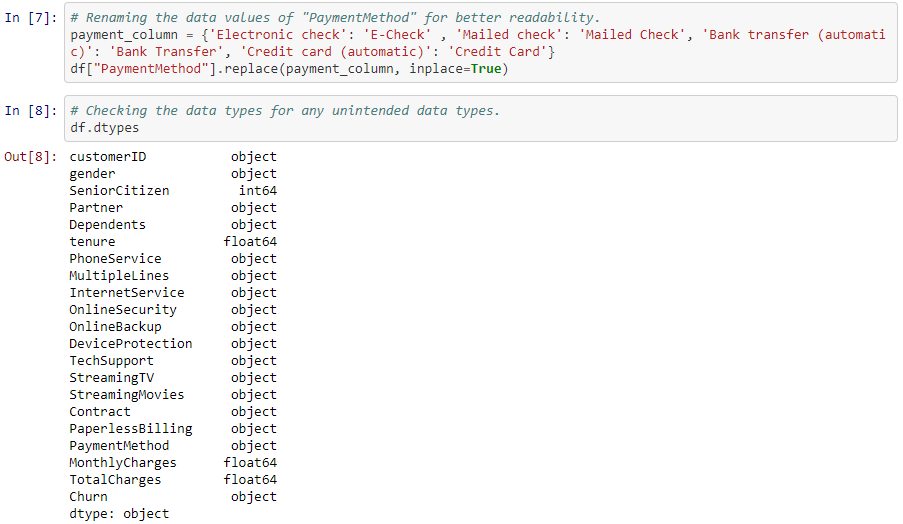Click the df.dtypes code line
Image resolution: width=903 pixels, height=524 pixels.
[x=105, y=128]
